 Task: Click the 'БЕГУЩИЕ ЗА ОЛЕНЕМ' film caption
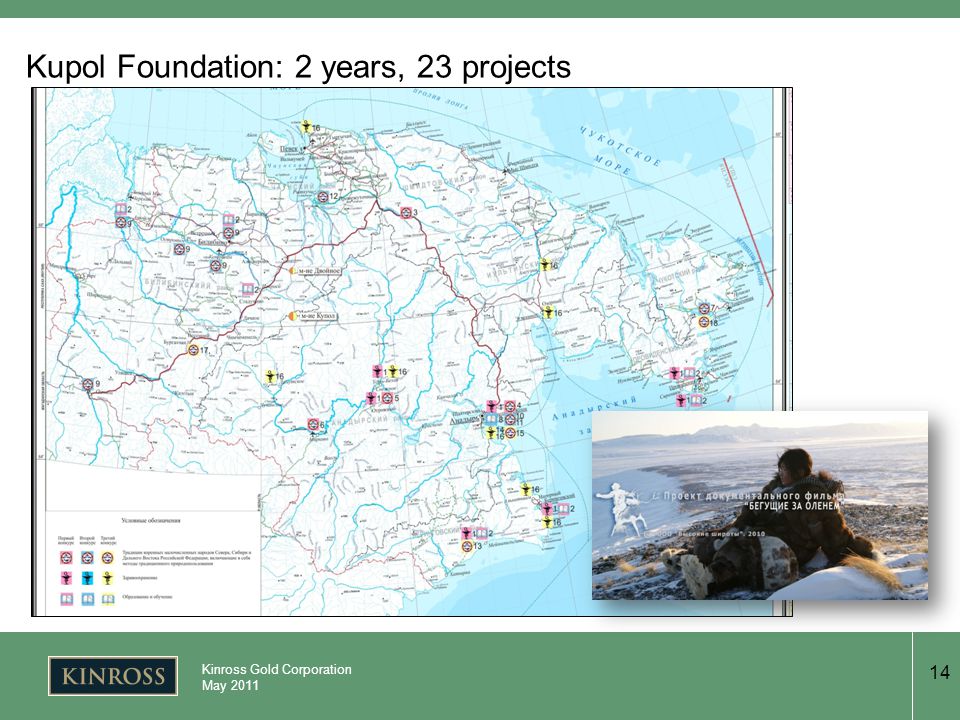click(793, 506)
